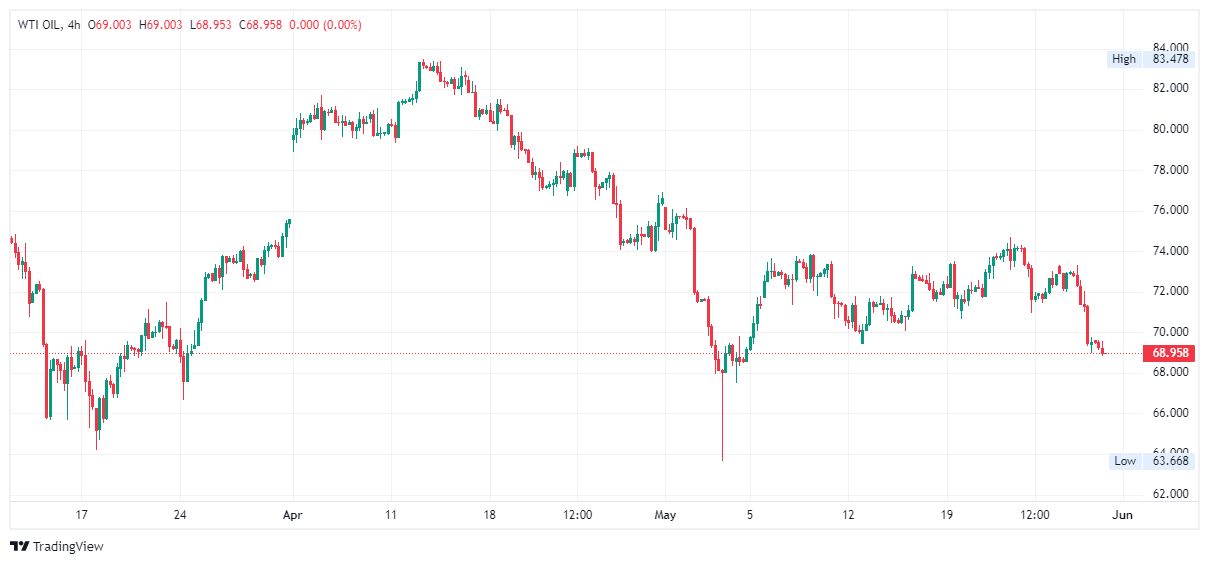Click the 83.478 high price tag
The image size is (1209, 564).
pyautogui.click(x=1170, y=59)
